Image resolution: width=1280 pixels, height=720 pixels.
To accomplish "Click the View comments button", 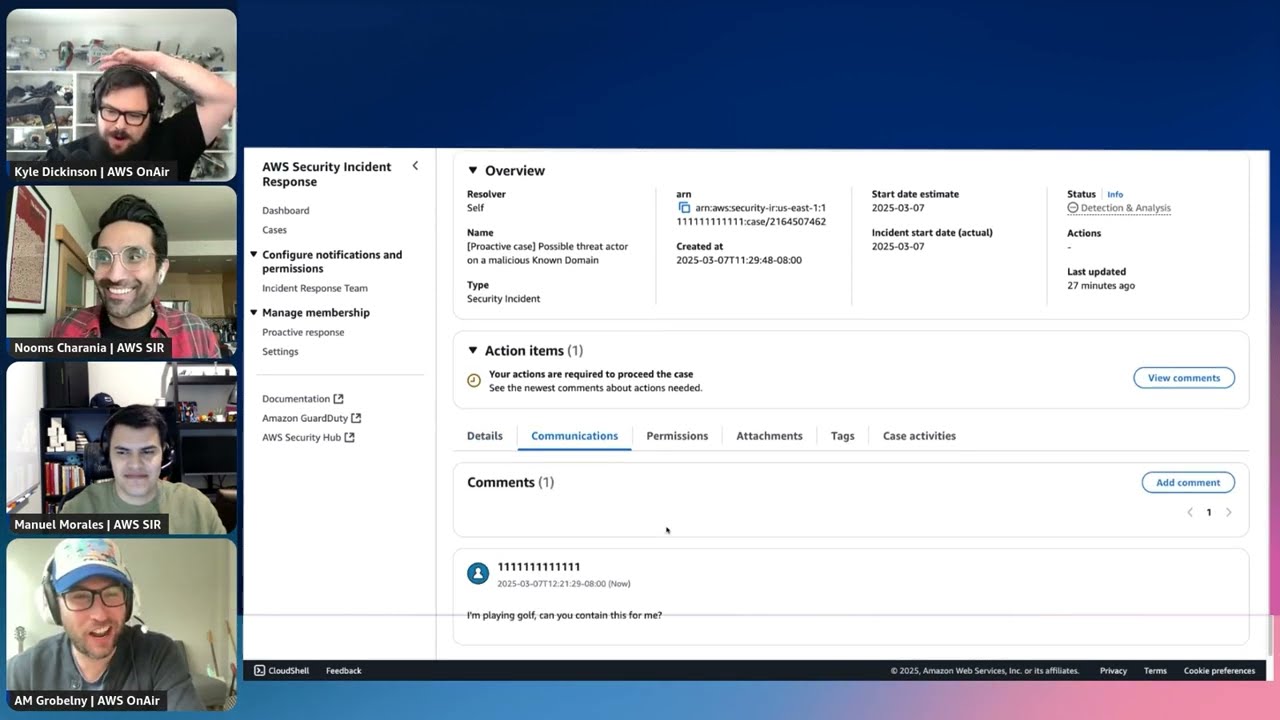I will [1184, 378].
